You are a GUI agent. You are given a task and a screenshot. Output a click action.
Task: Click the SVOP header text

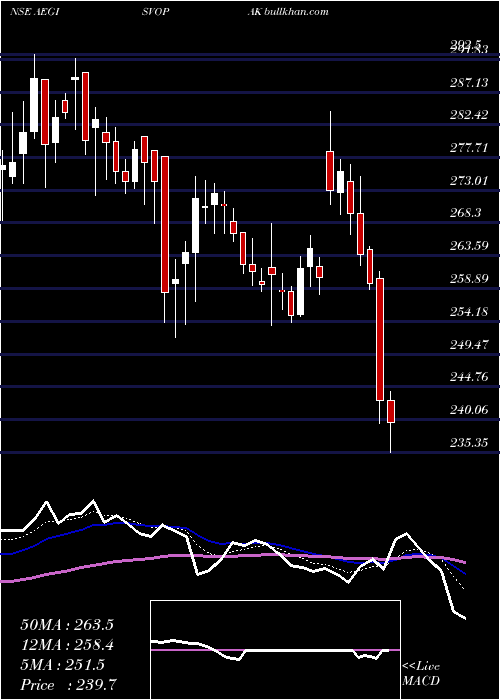pos(155,12)
